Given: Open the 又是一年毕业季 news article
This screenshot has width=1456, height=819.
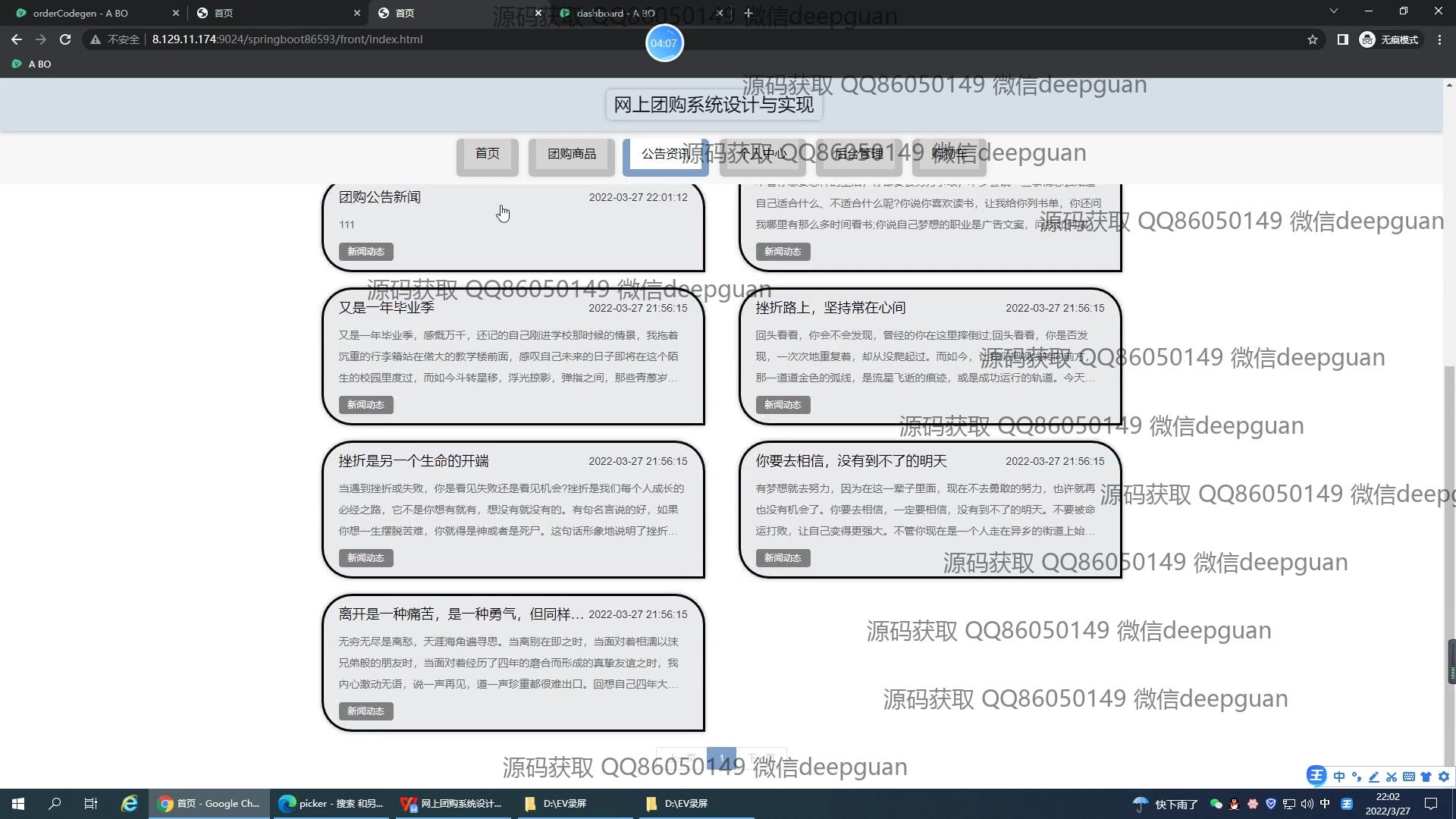Looking at the screenshot, I should 387,308.
